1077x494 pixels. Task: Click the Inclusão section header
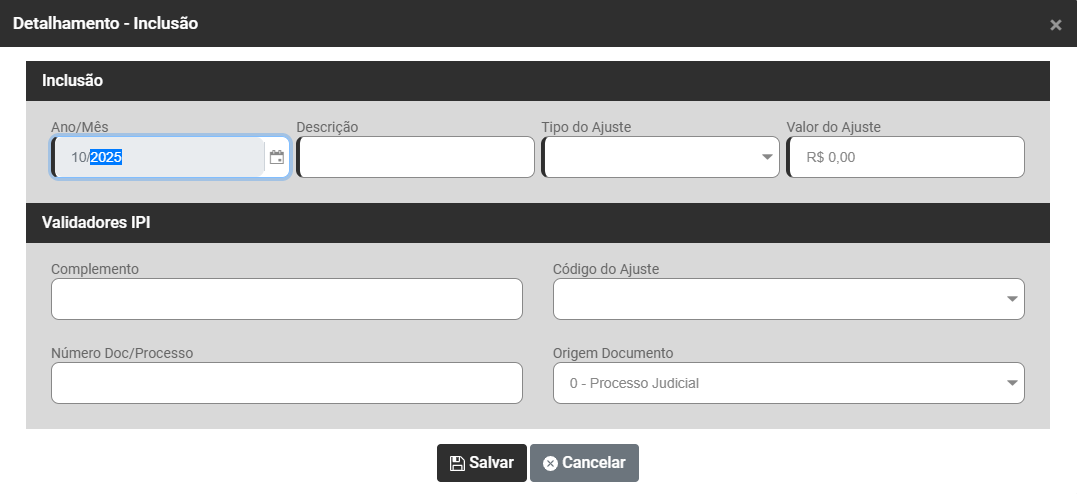(x=73, y=80)
